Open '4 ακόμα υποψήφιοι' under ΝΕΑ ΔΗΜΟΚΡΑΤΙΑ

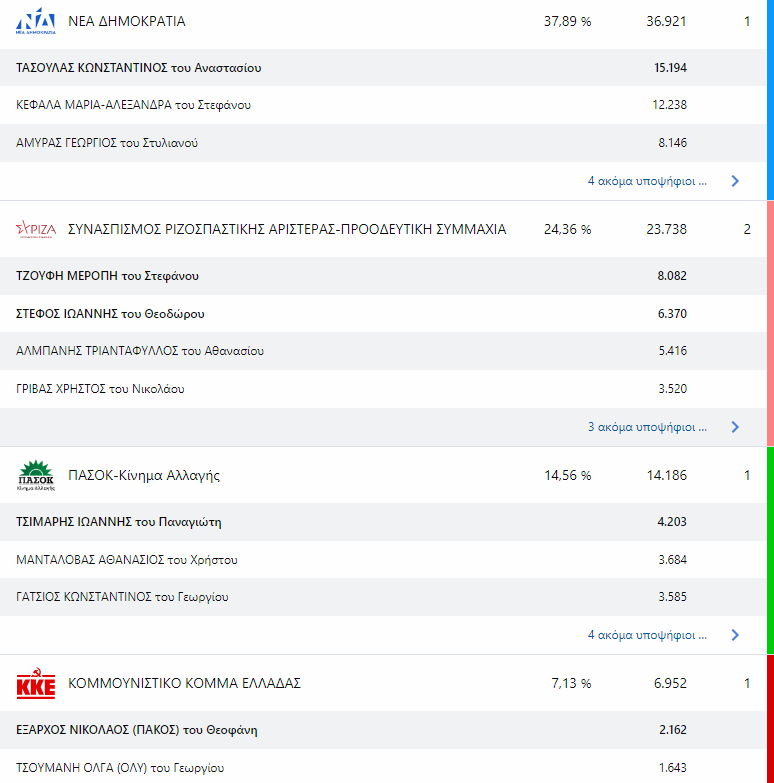[x=647, y=181]
